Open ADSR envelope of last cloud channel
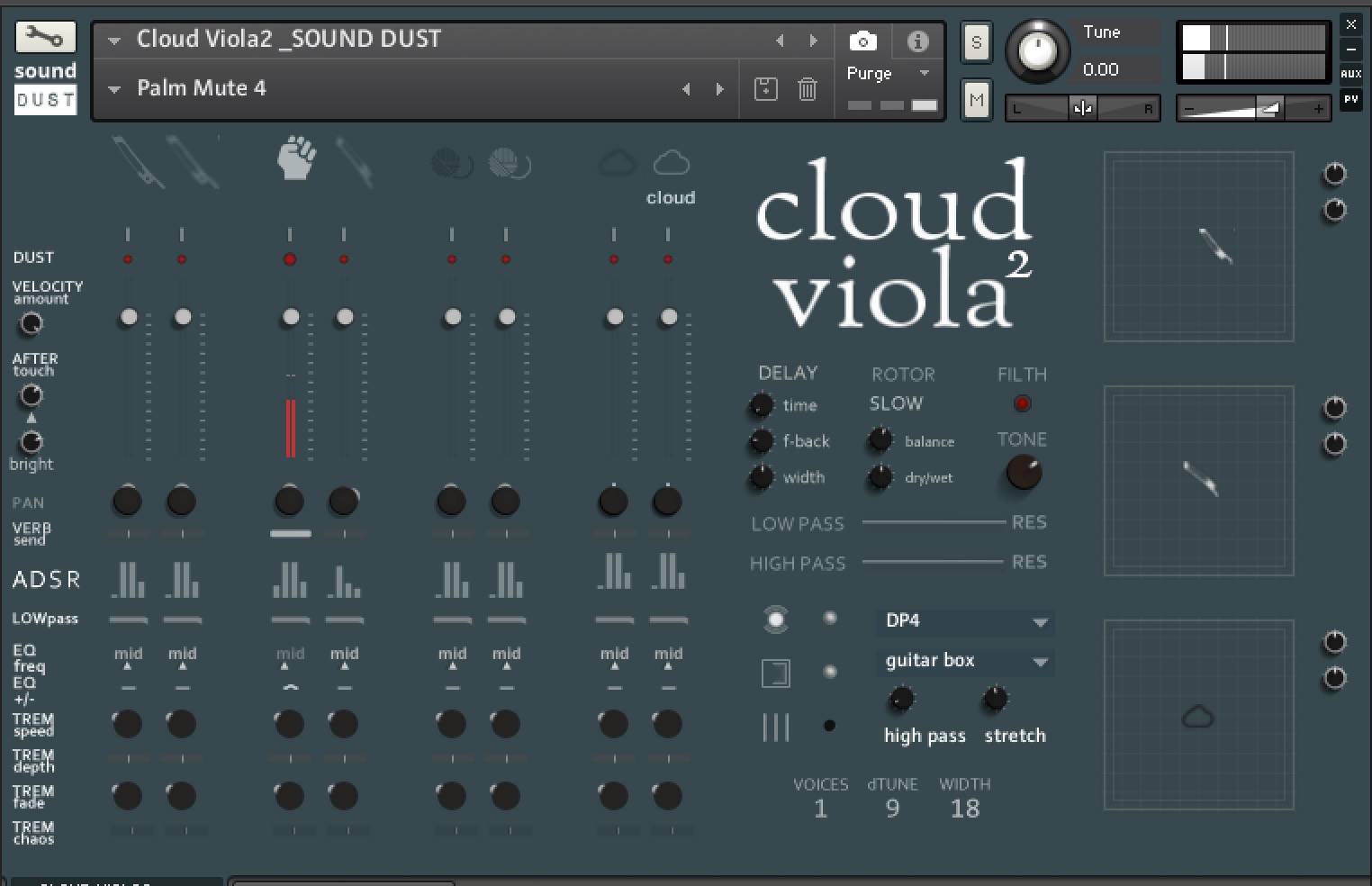Viewport: 1372px width, 886px height. point(668,571)
